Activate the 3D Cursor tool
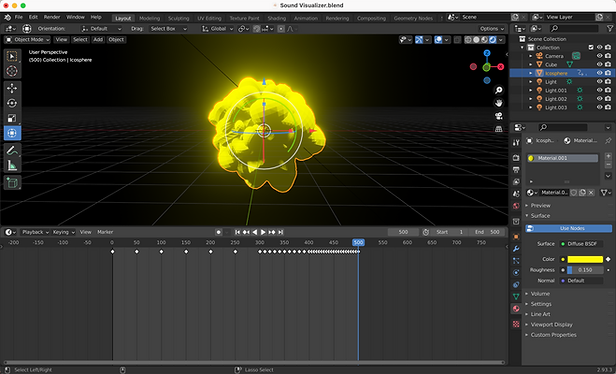 (x=12, y=71)
